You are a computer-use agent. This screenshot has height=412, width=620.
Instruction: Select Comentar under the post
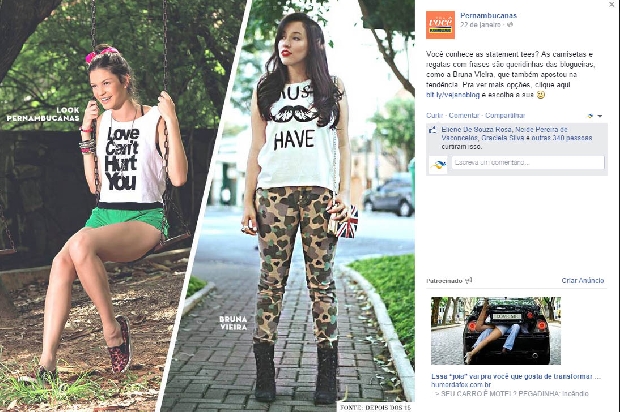(x=464, y=115)
